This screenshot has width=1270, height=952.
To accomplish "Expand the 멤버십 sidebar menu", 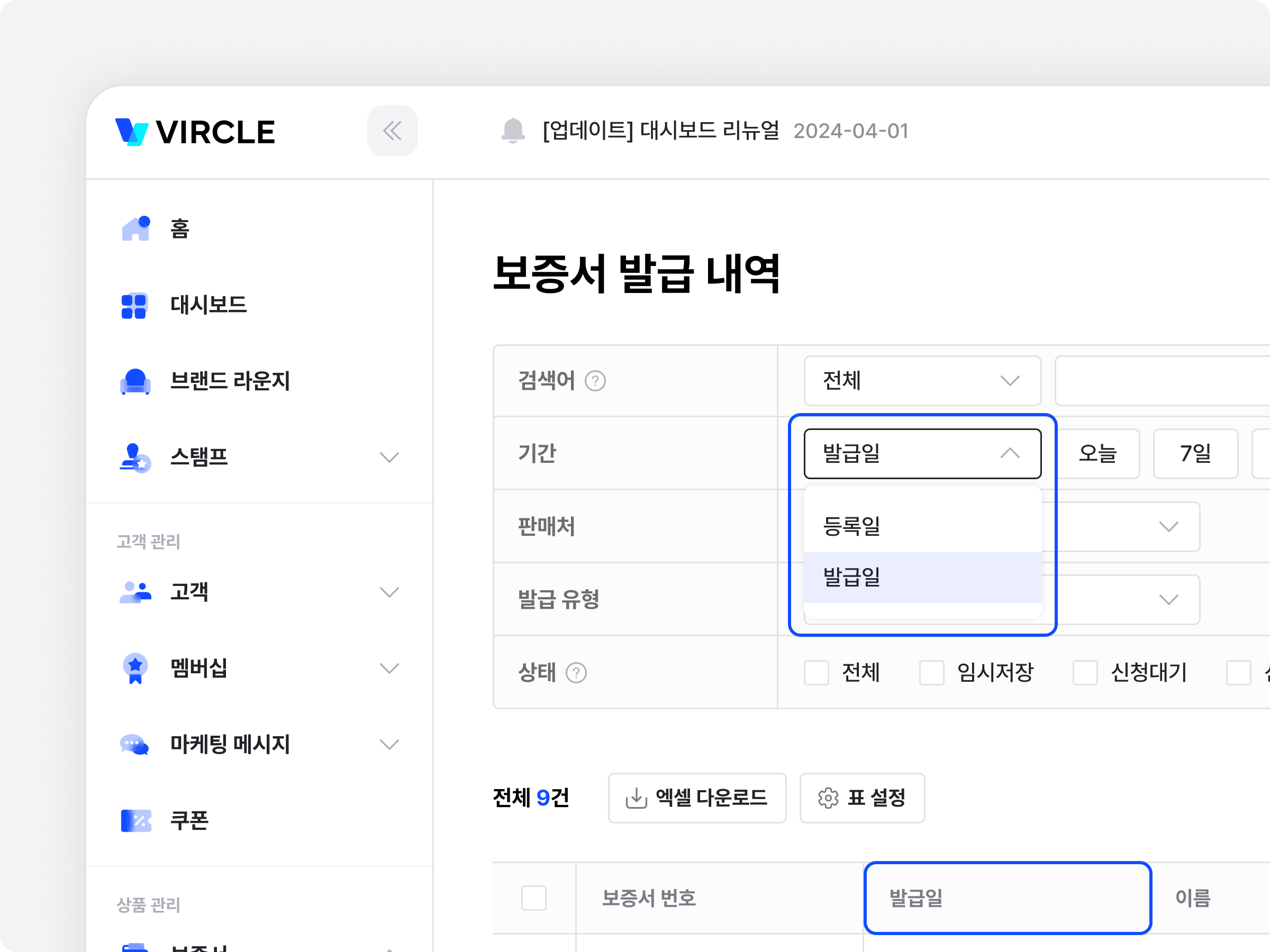I will [389, 669].
